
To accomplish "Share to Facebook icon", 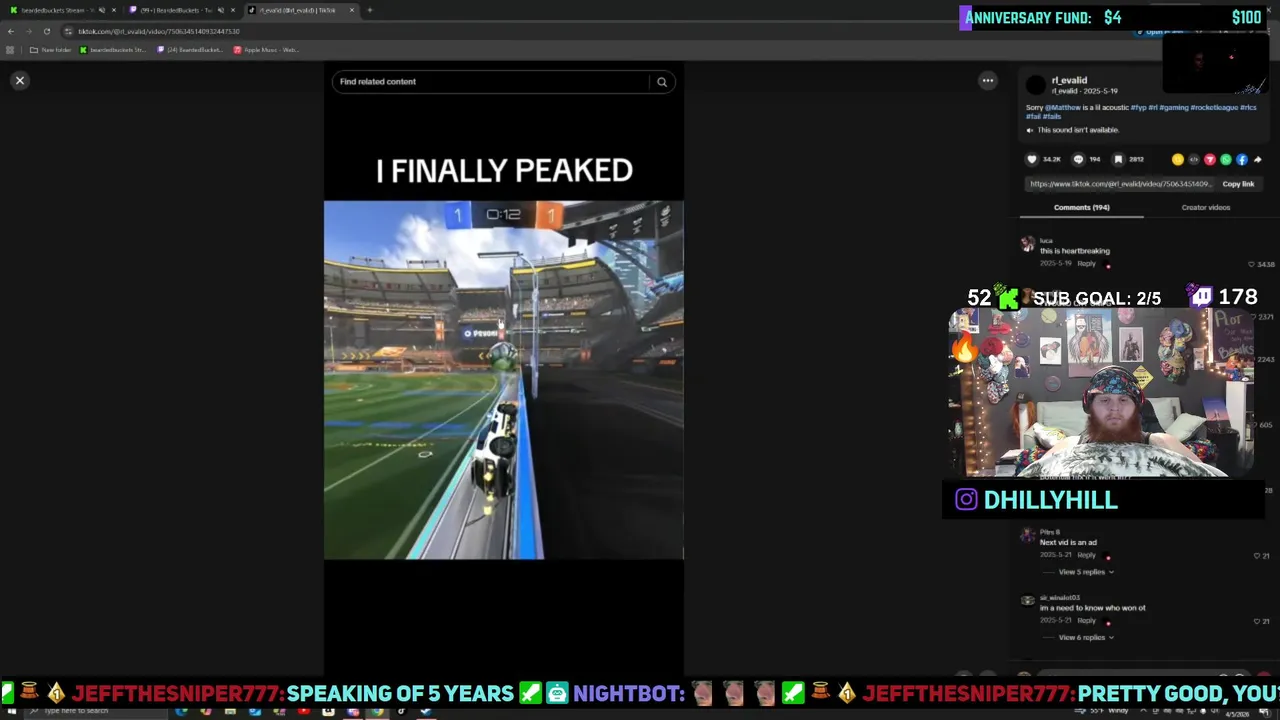I will pyautogui.click(x=1241, y=159).
